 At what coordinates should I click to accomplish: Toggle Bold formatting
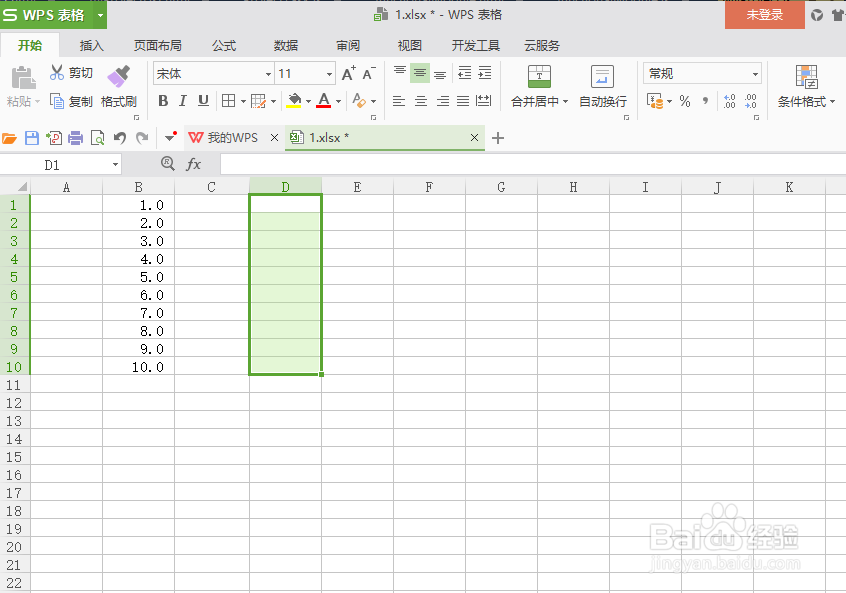[x=163, y=100]
